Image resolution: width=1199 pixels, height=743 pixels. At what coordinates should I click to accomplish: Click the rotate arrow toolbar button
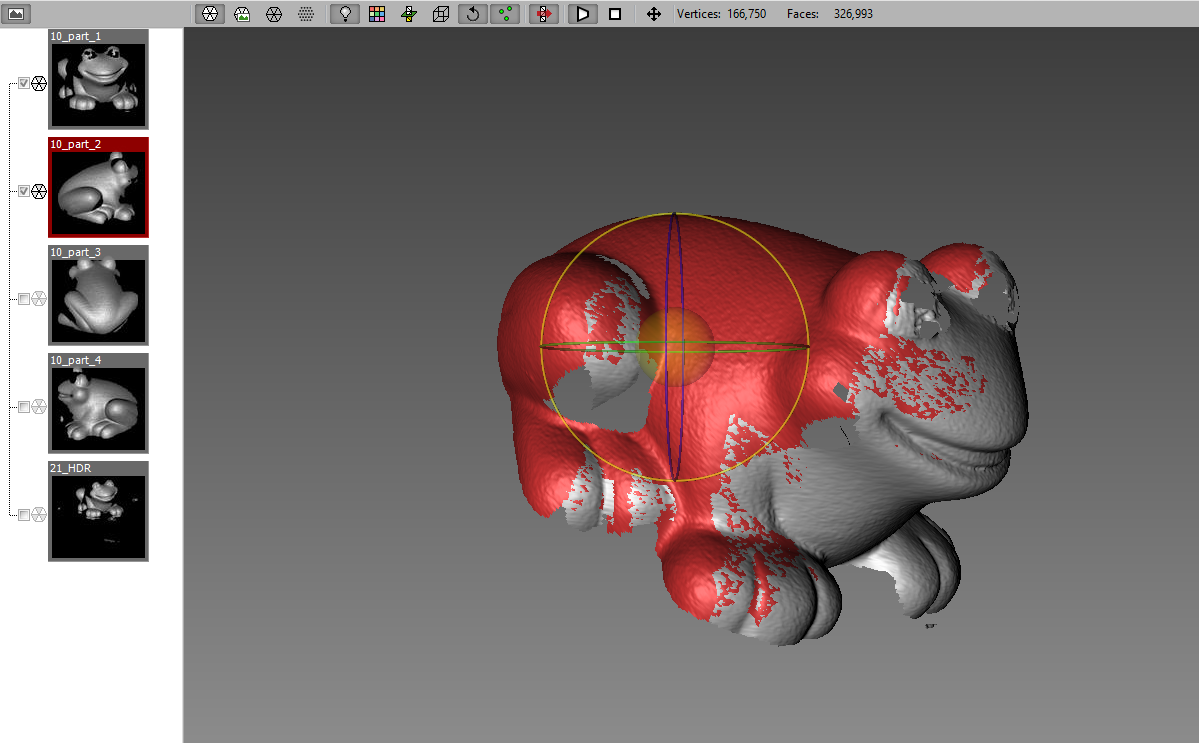473,14
